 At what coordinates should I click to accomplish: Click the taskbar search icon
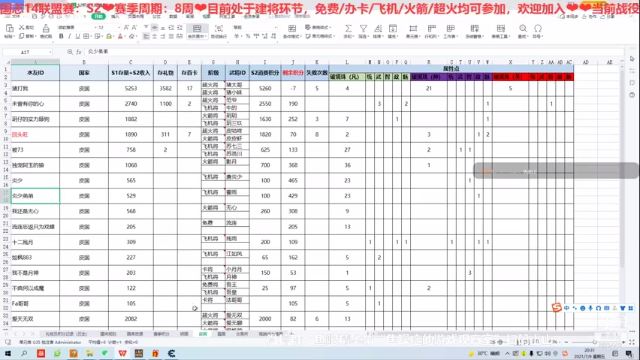[24, 353]
